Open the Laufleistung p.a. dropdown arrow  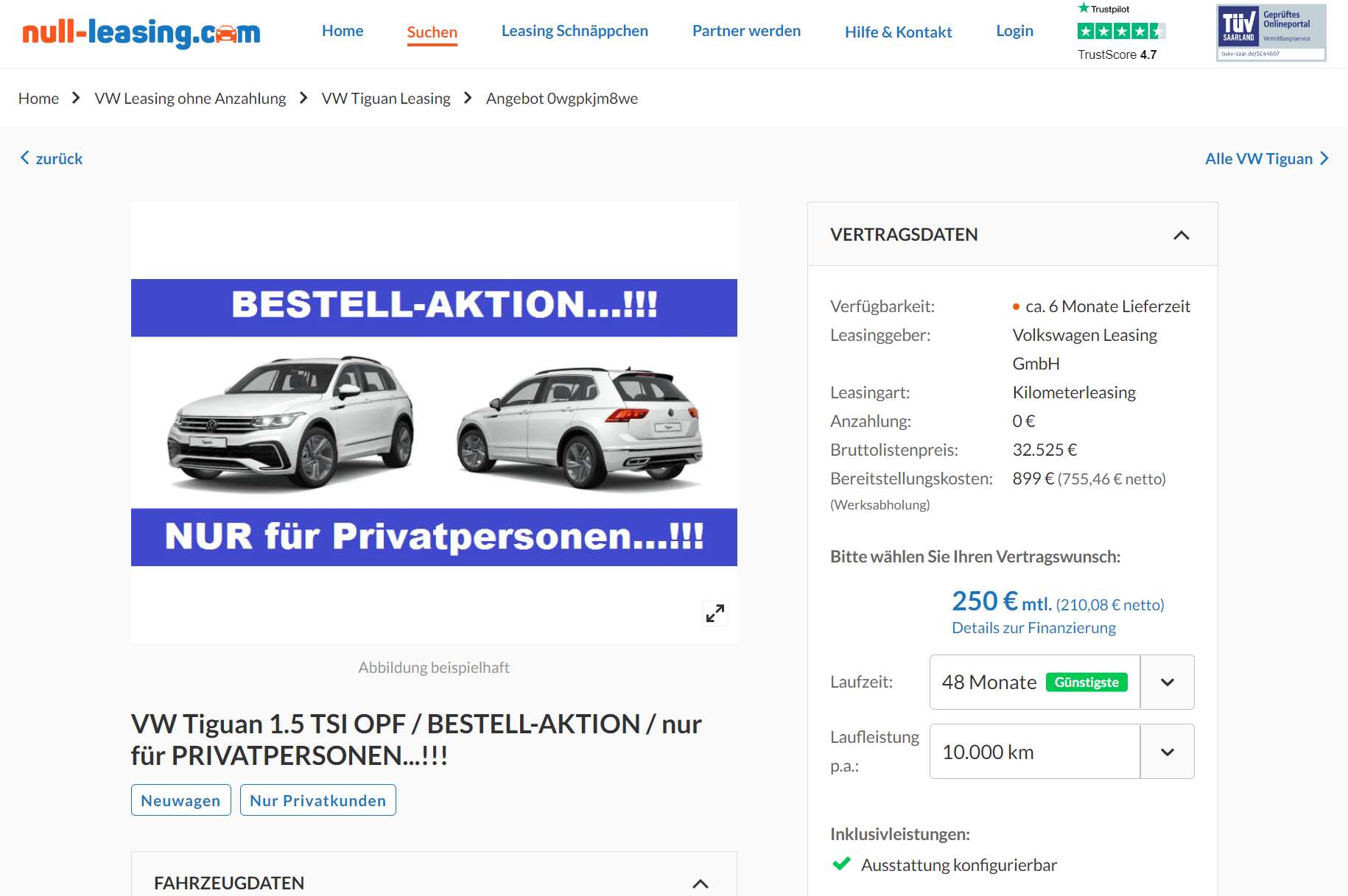(x=1167, y=752)
